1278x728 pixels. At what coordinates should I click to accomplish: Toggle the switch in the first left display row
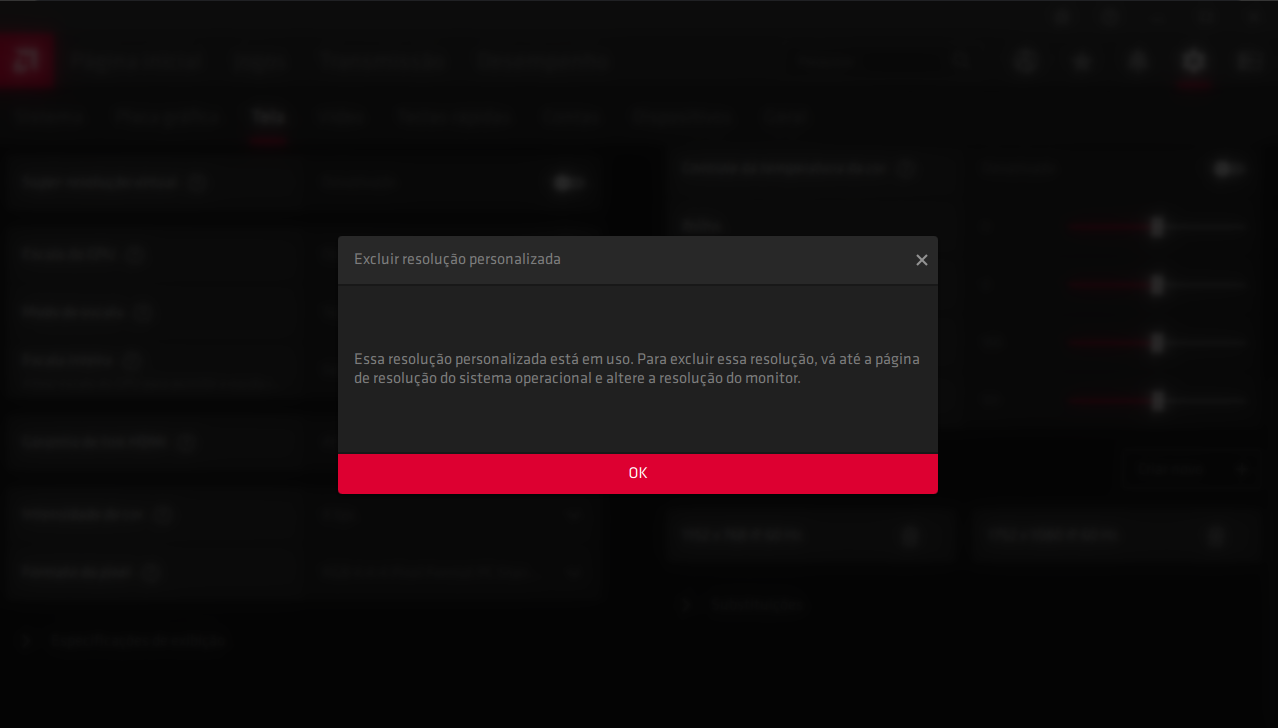(x=569, y=183)
